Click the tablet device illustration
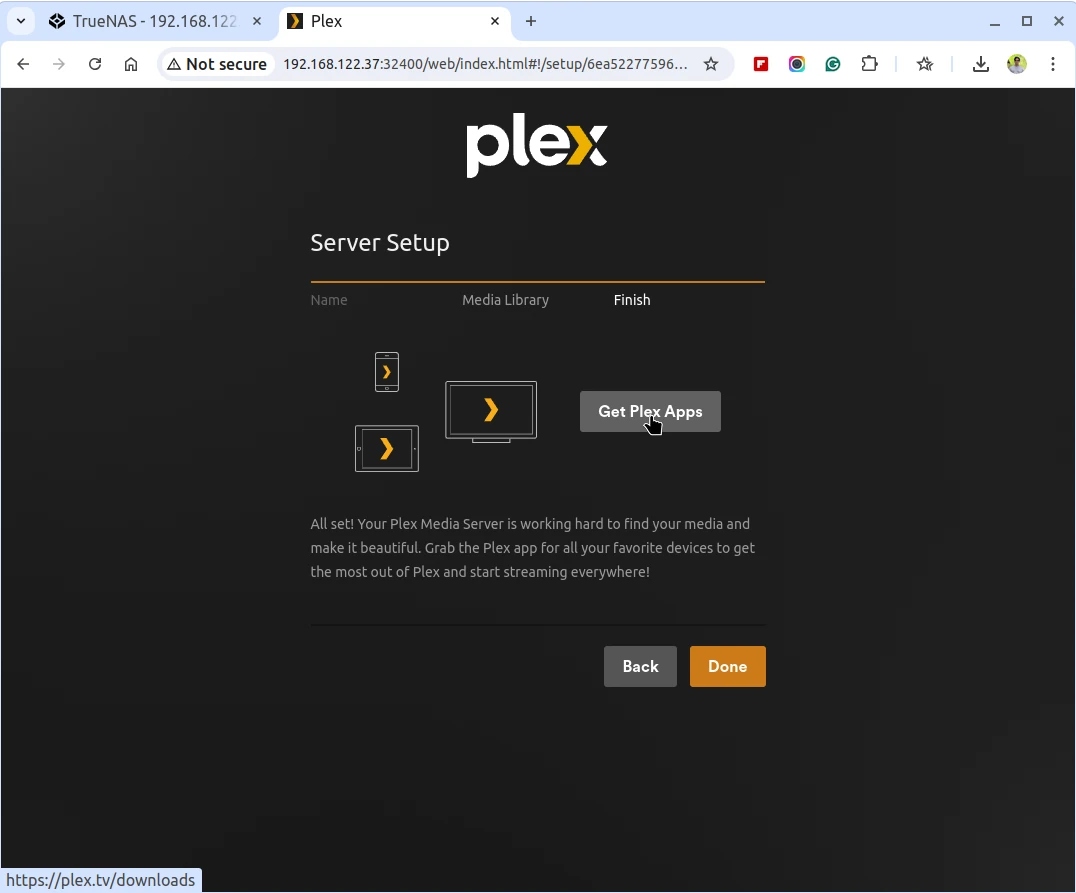The height and width of the screenshot is (893, 1076). coord(387,449)
